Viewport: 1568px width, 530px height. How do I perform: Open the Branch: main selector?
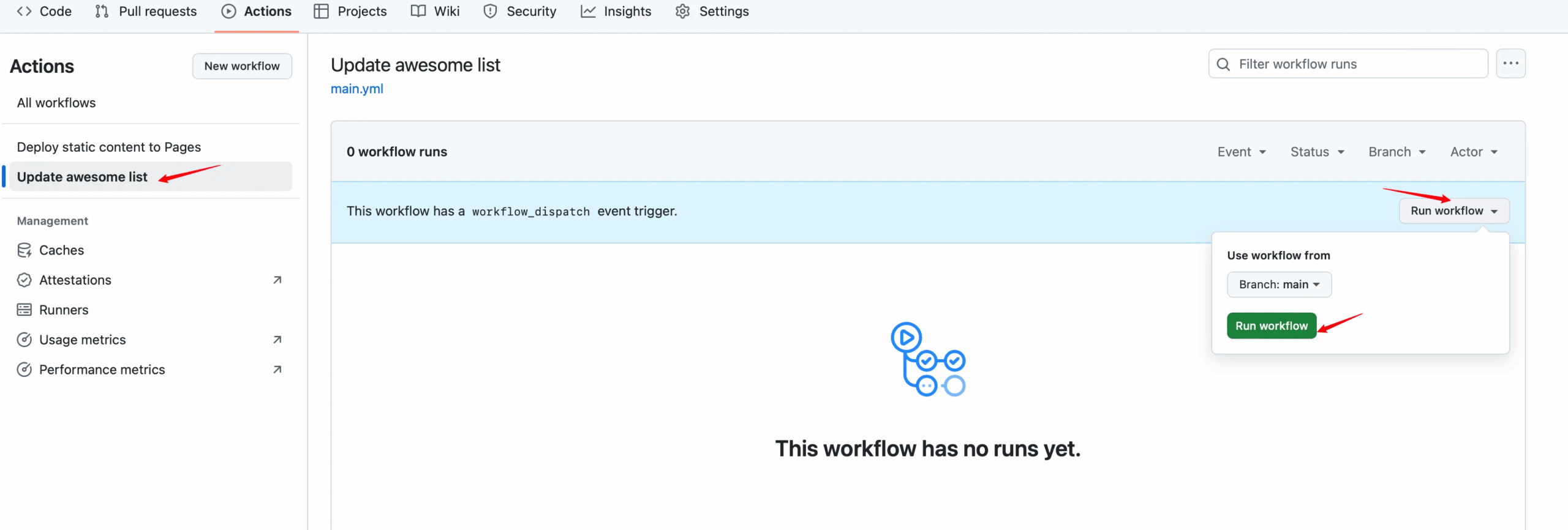pos(1279,285)
